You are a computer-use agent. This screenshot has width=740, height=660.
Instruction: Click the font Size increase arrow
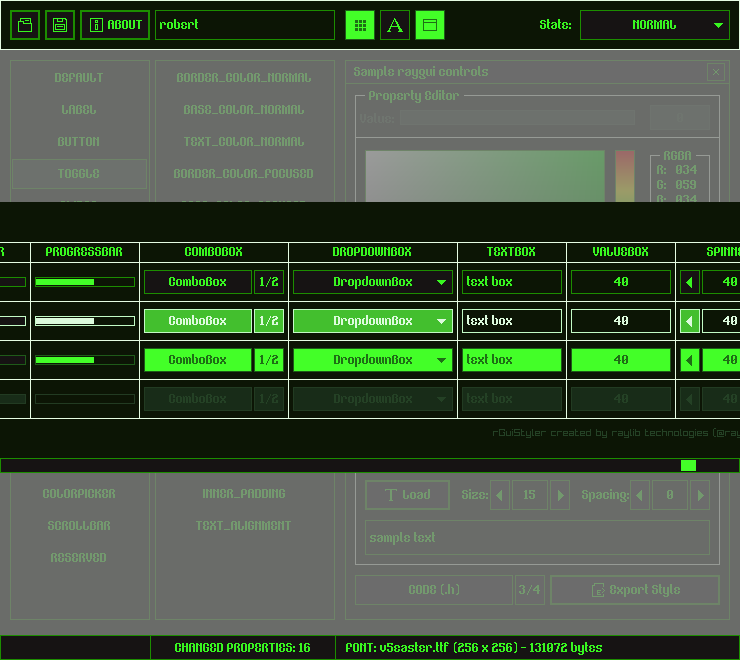coord(560,495)
